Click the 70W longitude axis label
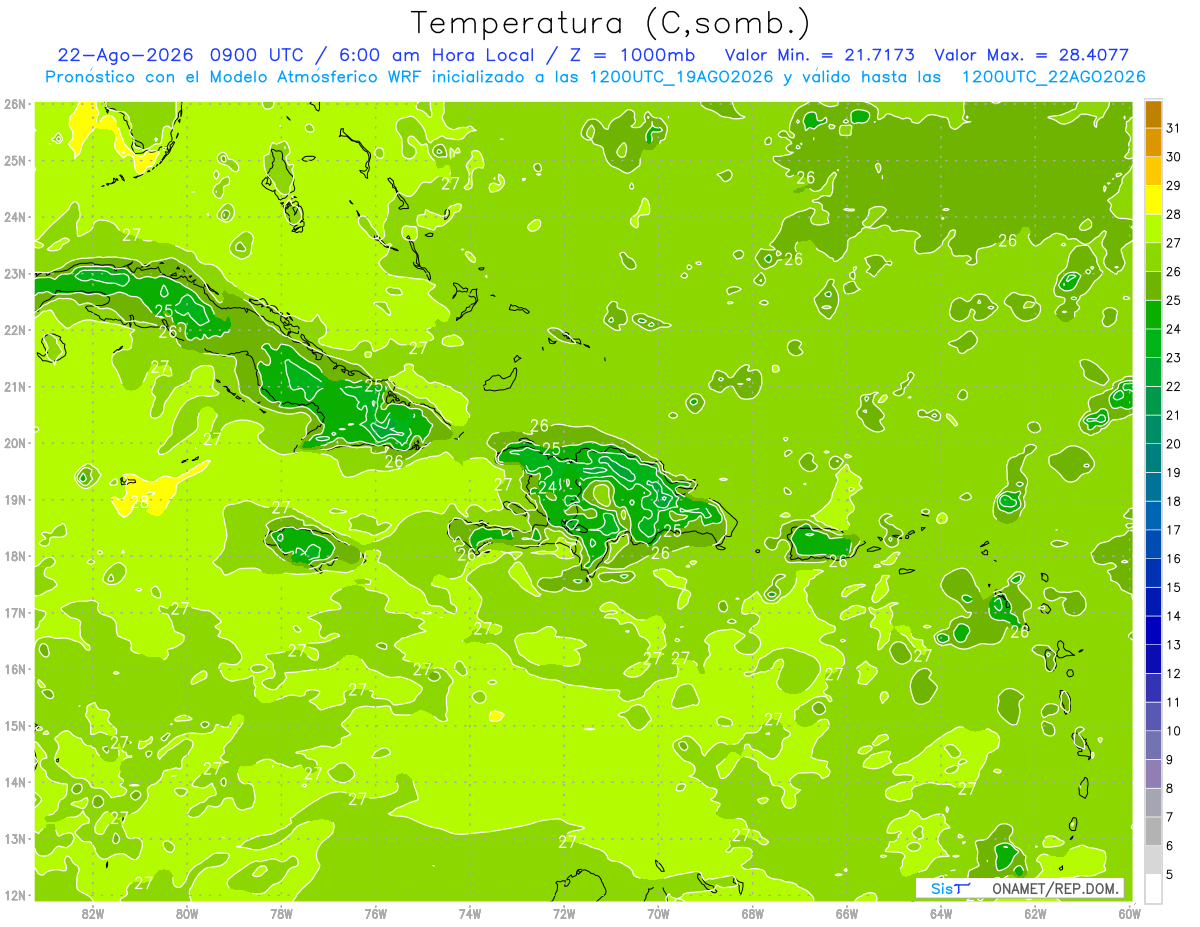The width and height of the screenshot is (1200, 927). [658, 913]
